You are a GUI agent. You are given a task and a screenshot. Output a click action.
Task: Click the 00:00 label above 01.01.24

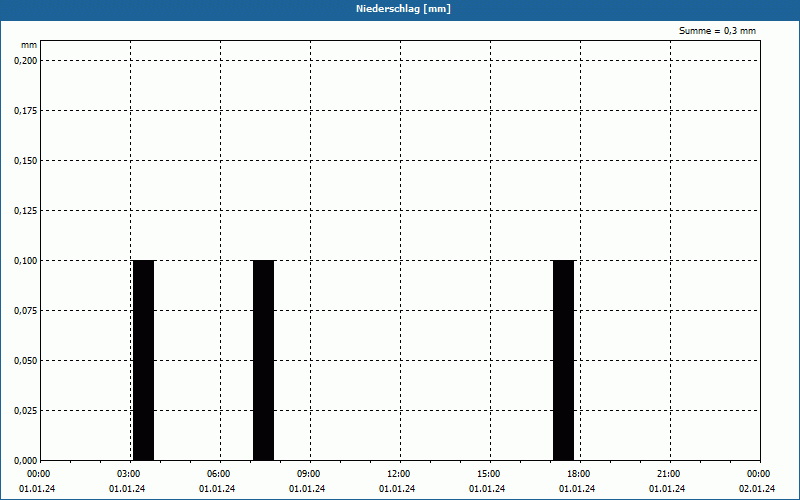[38, 474]
